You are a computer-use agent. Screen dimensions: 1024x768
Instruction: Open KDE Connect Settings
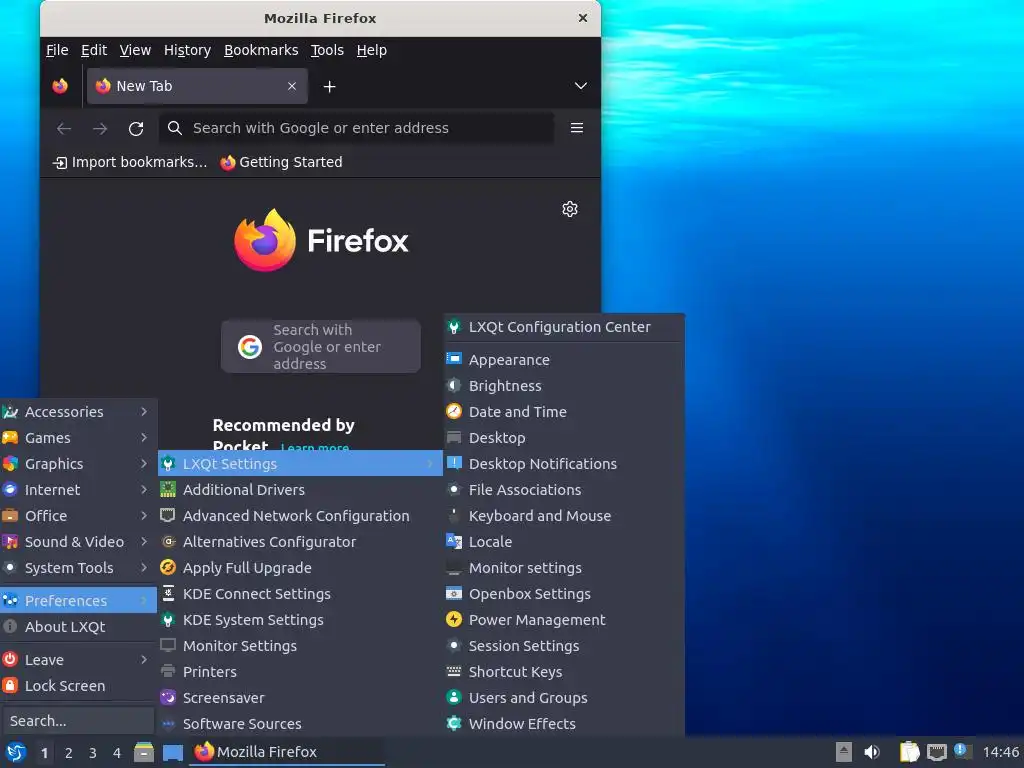click(x=300, y=594)
